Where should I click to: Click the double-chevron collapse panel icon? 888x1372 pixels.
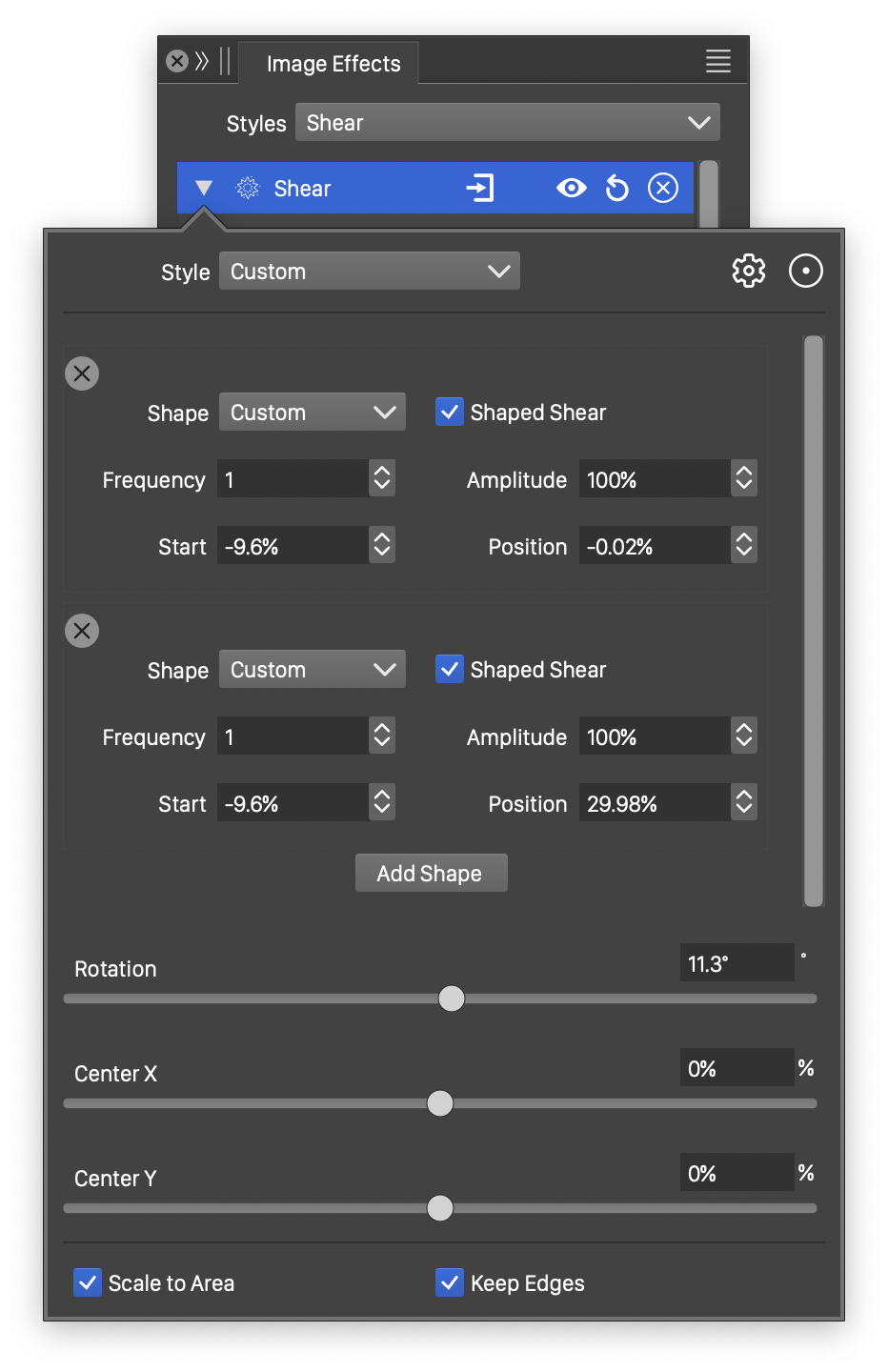[x=202, y=62]
